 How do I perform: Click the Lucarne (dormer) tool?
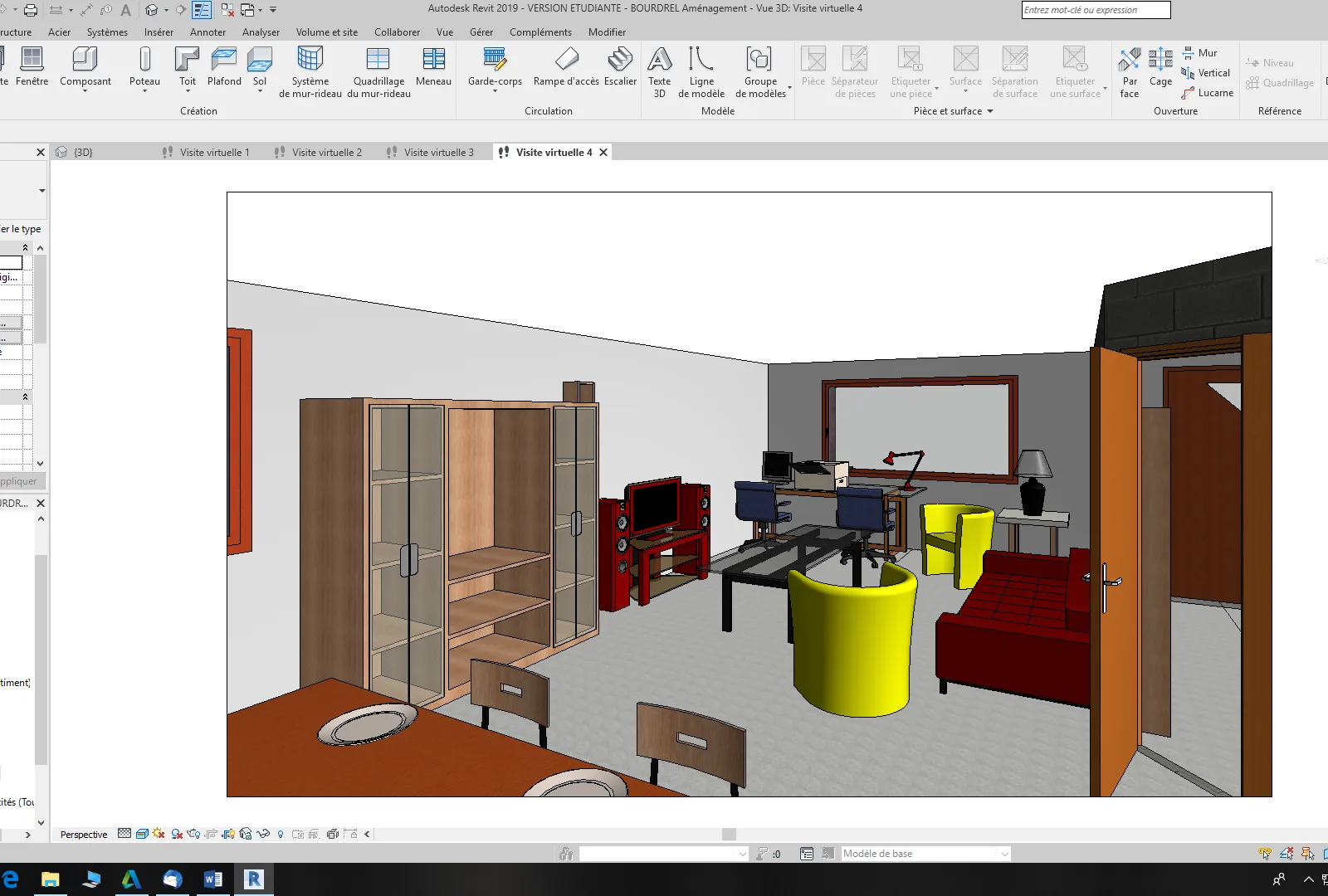coord(1207,93)
